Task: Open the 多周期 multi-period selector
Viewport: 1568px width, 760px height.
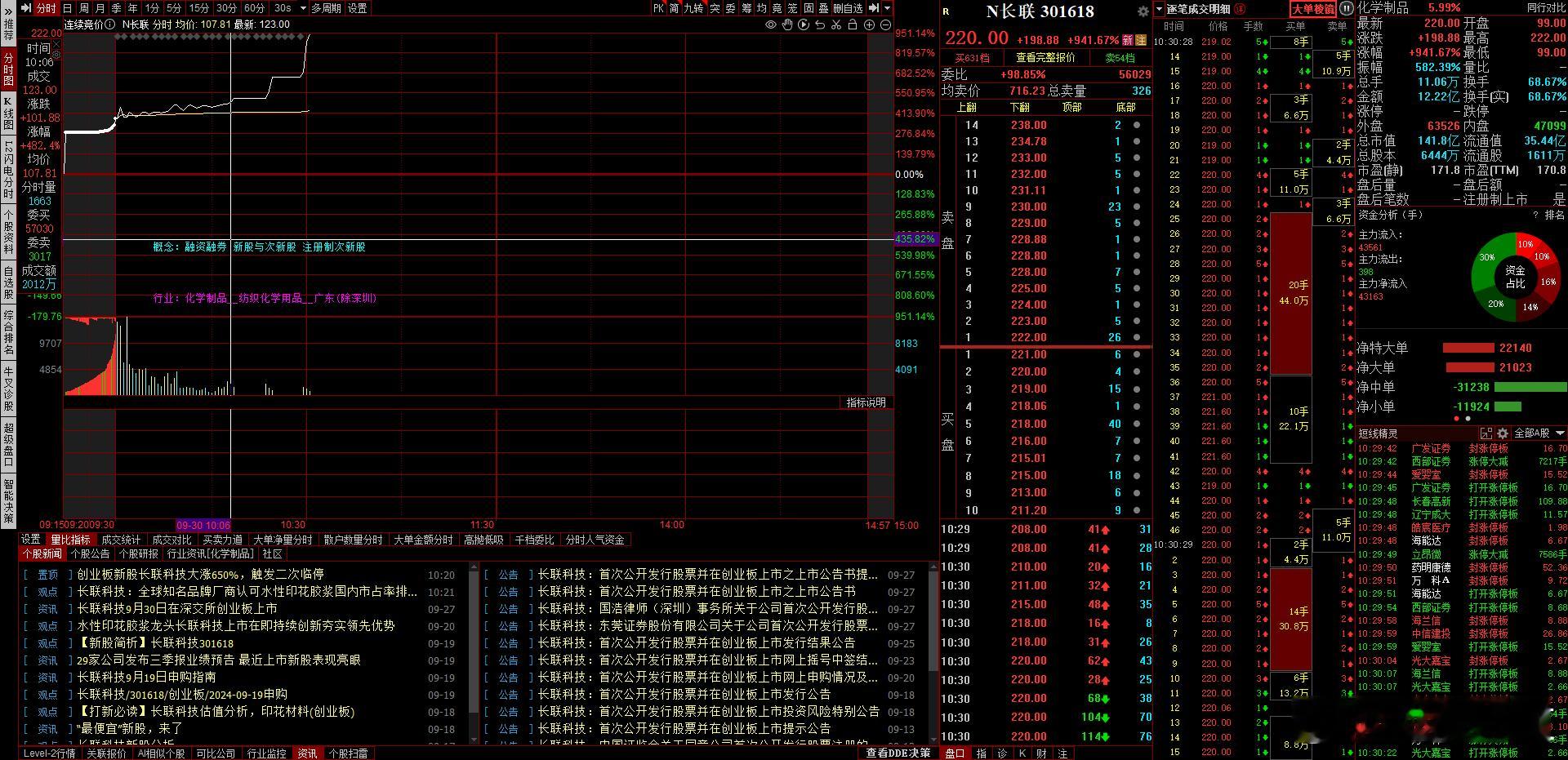Action: [326, 8]
